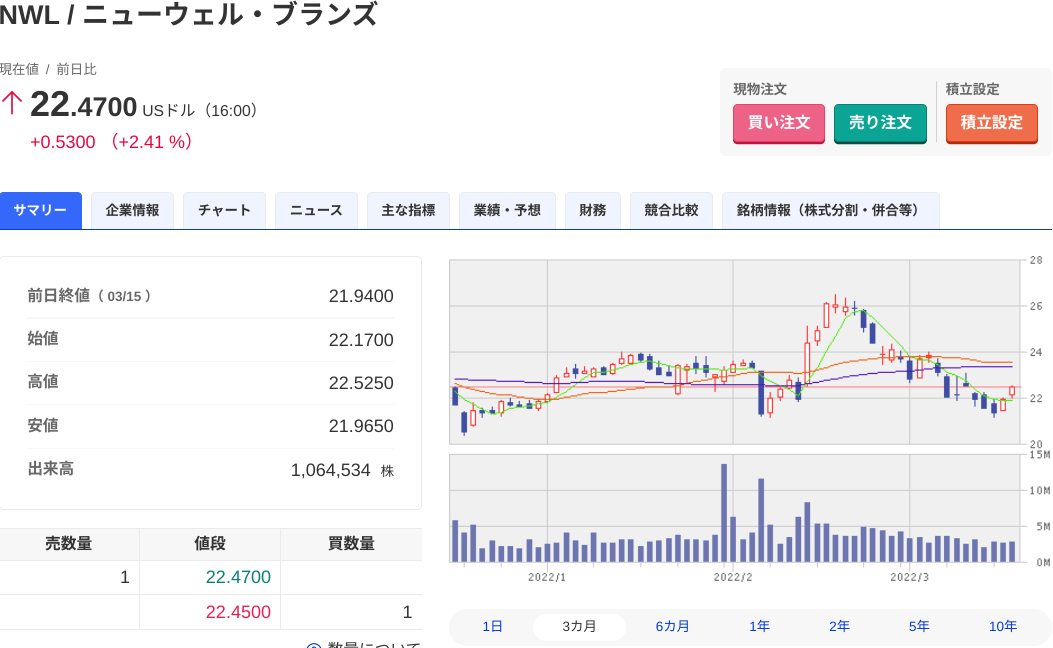Switch the chart to 6カ月

tap(672, 627)
